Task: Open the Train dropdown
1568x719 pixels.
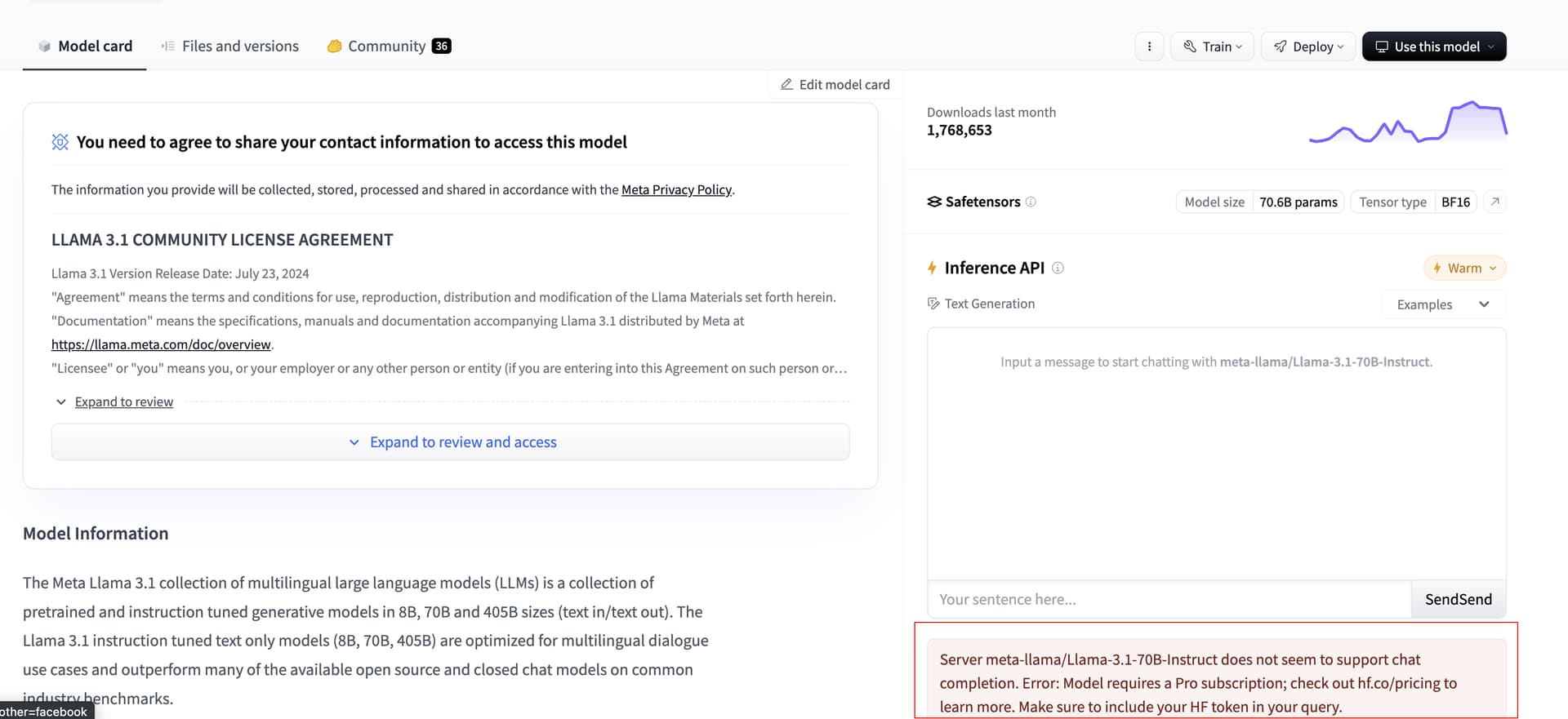Action: point(1212,47)
